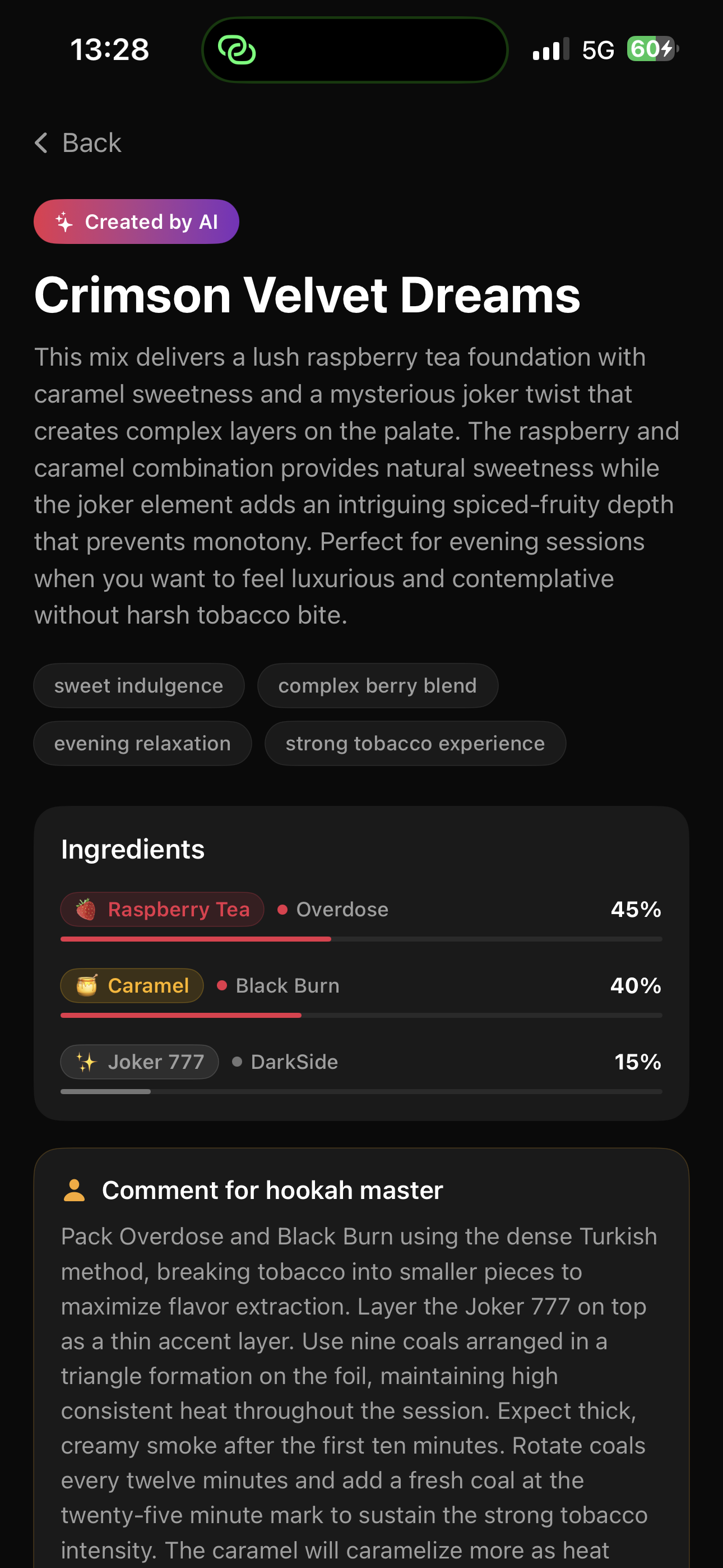Viewport: 723px width, 1568px height.
Task: Tap the honey jar icon beside Caramel
Action: (x=86, y=985)
